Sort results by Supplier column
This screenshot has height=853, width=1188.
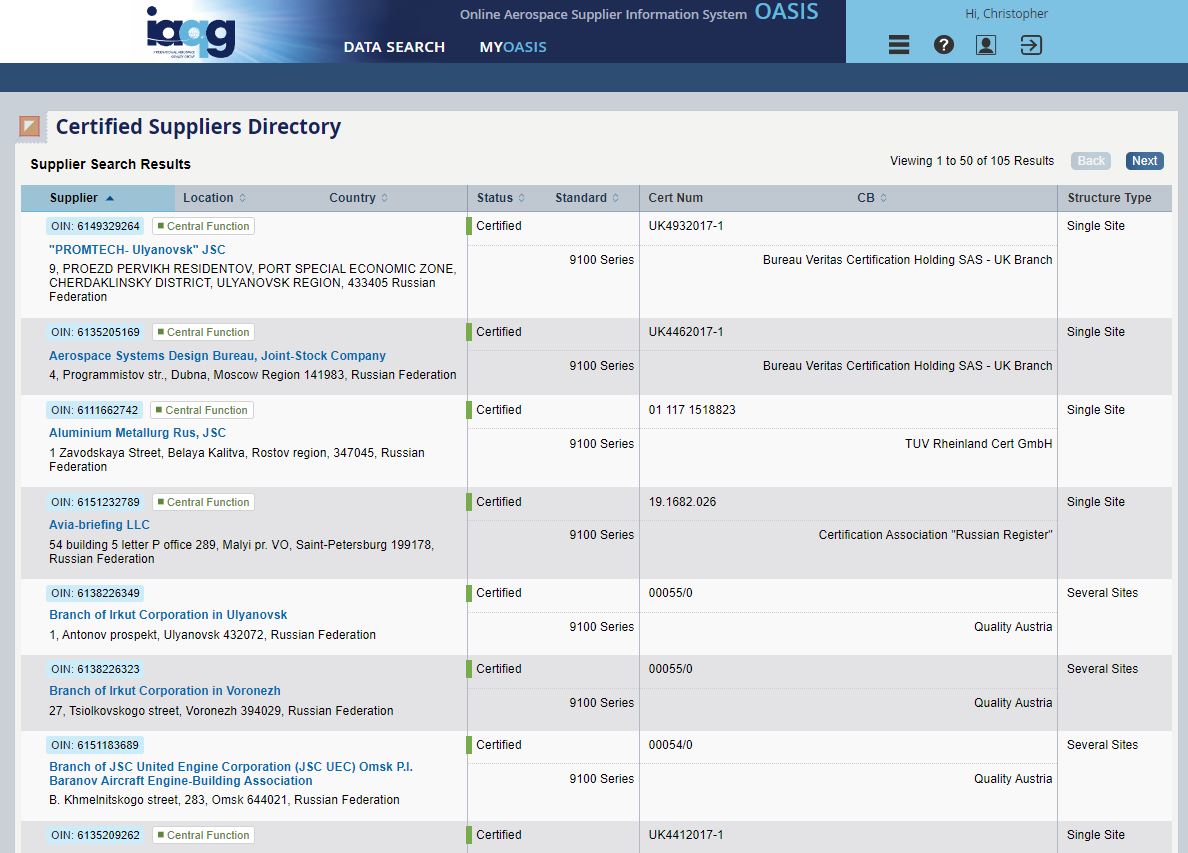82,198
